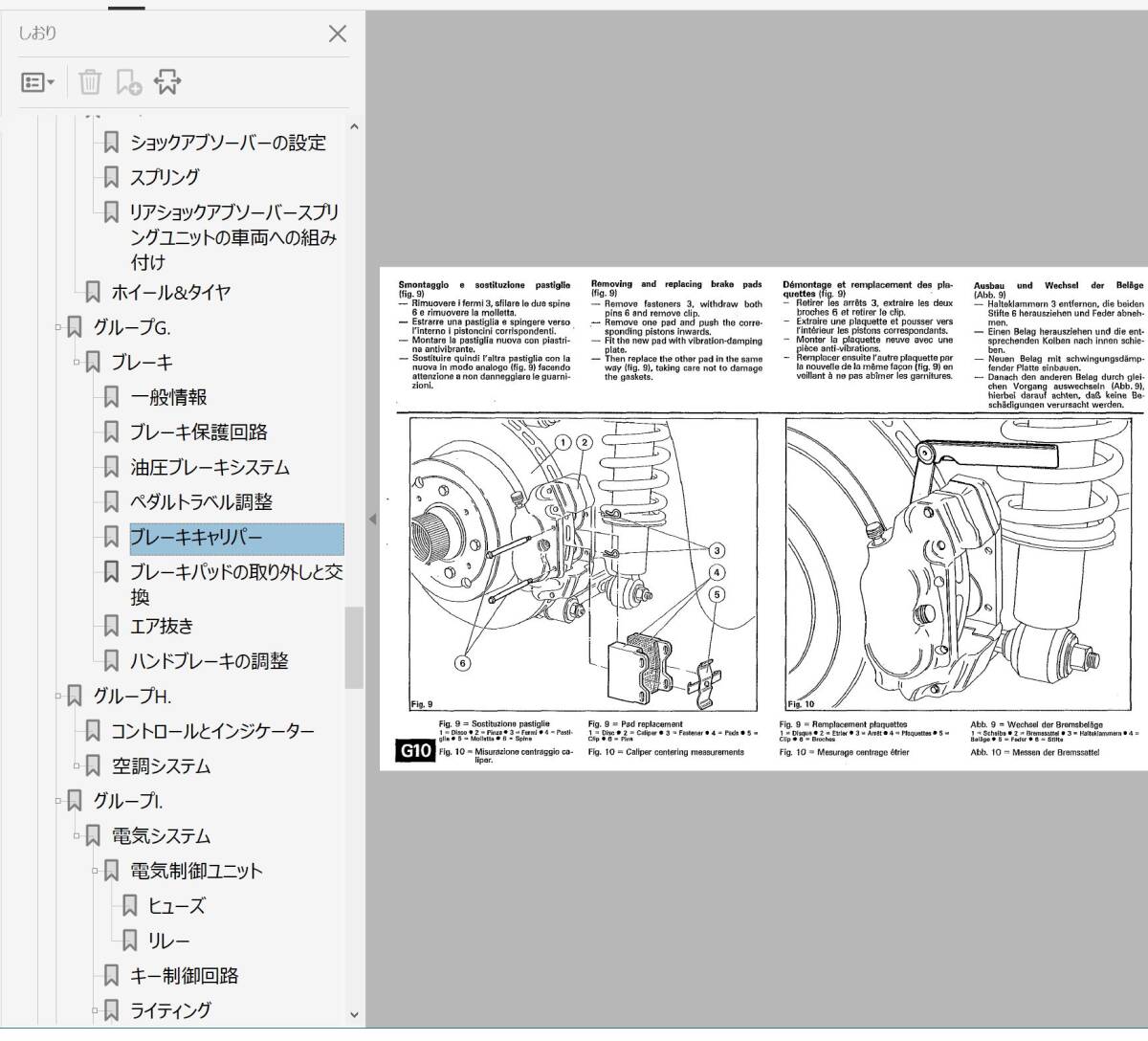Expand the ライティング tree node
This screenshot has height=1041, width=1148.
96,1010
